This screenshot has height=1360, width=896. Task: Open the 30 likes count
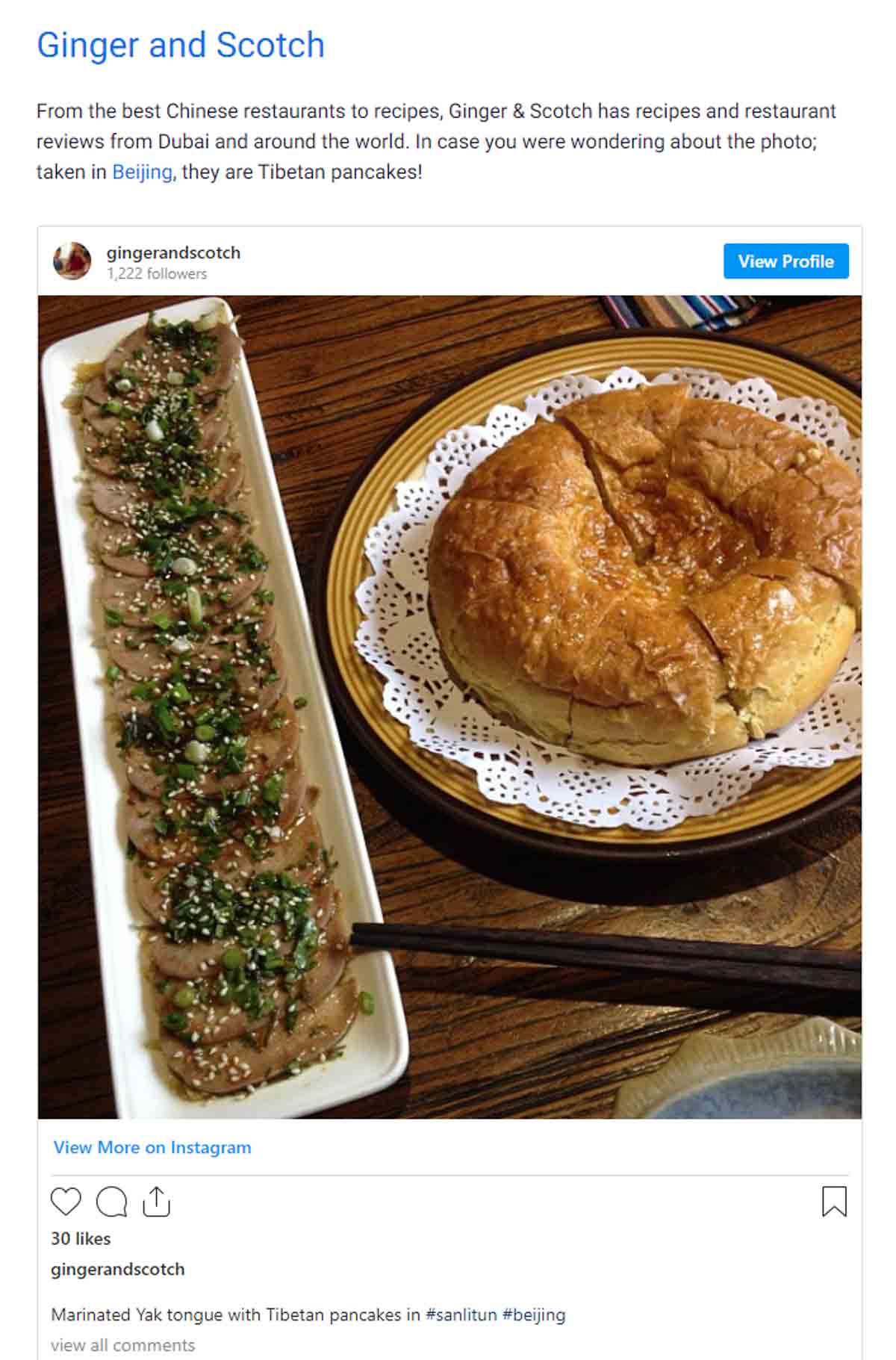(81, 1238)
